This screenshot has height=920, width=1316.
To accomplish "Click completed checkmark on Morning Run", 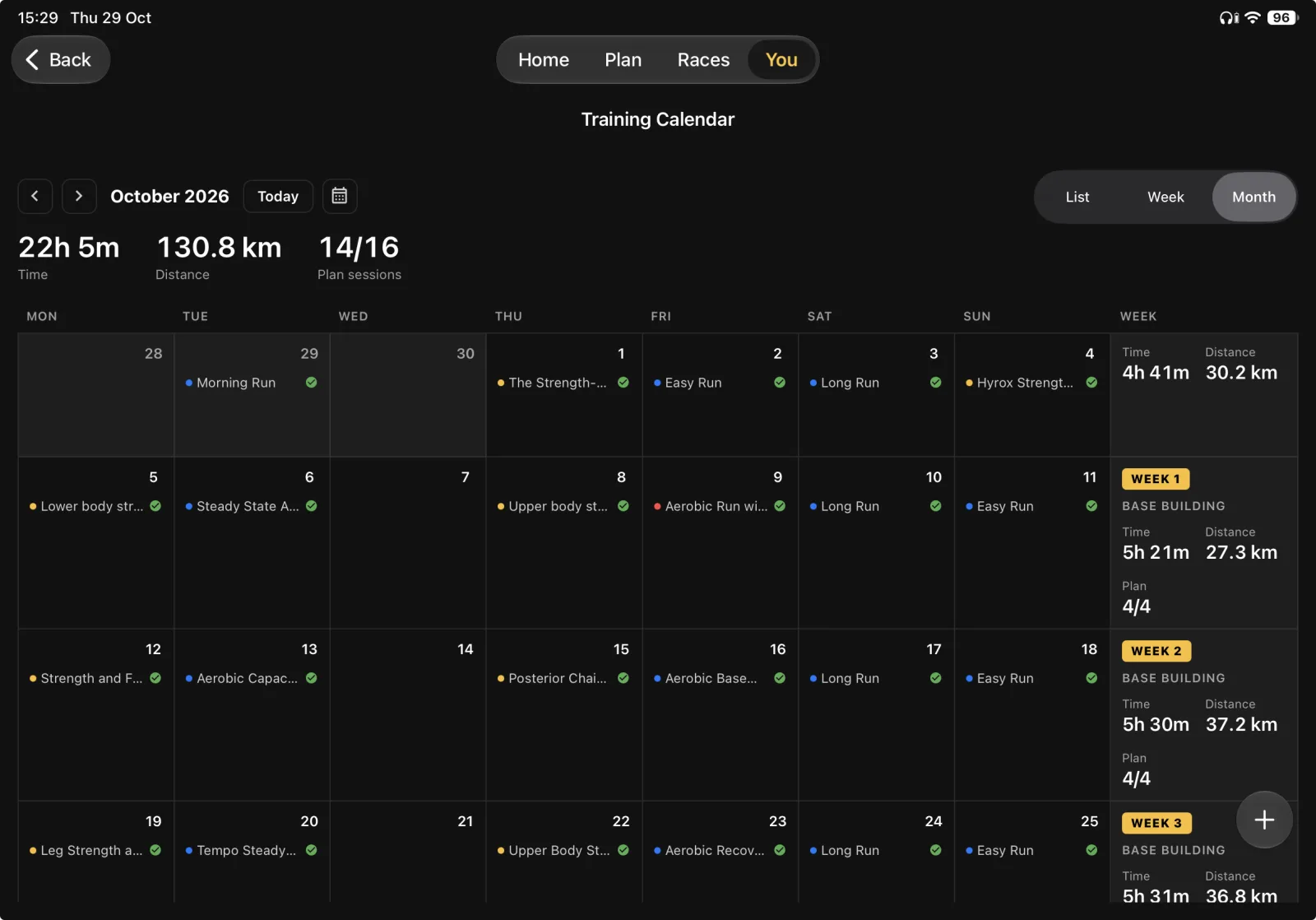I will [x=312, y=383].
